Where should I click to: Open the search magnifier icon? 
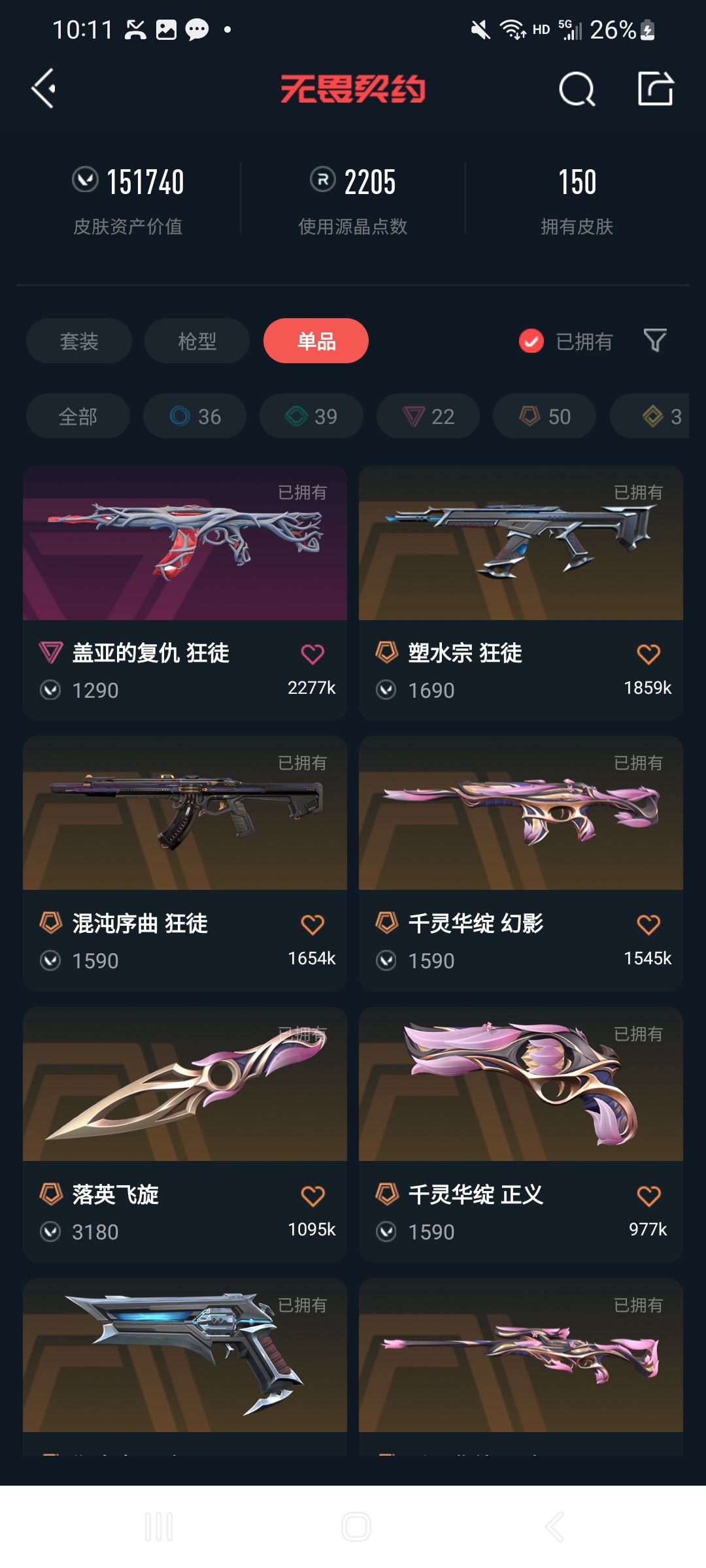[x=577, y=89]
